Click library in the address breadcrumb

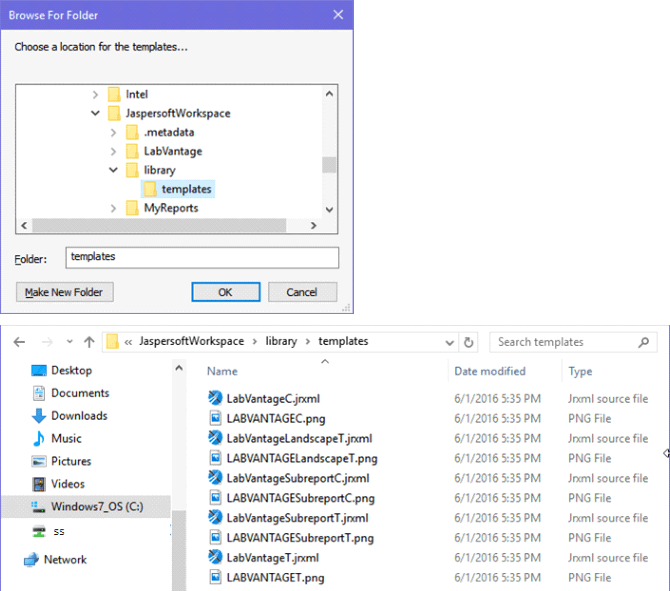click(x=281, y=341)
